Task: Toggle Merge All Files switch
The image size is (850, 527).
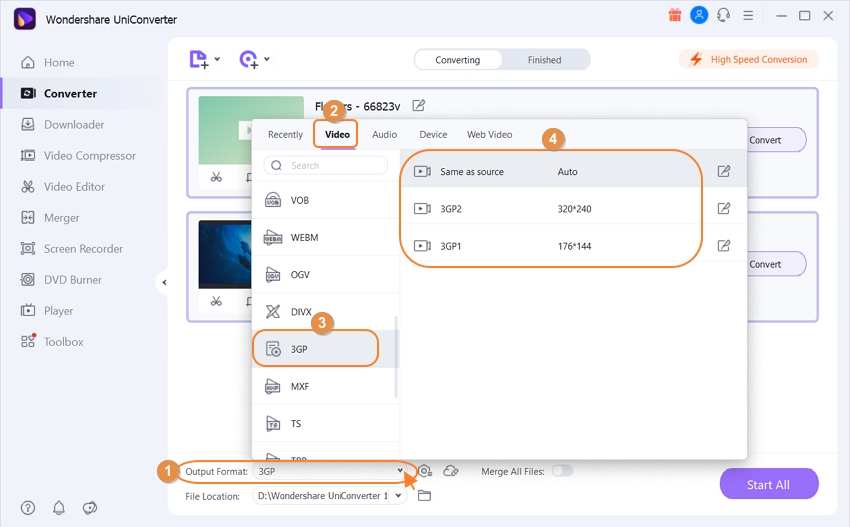Action: click(562, 471)
